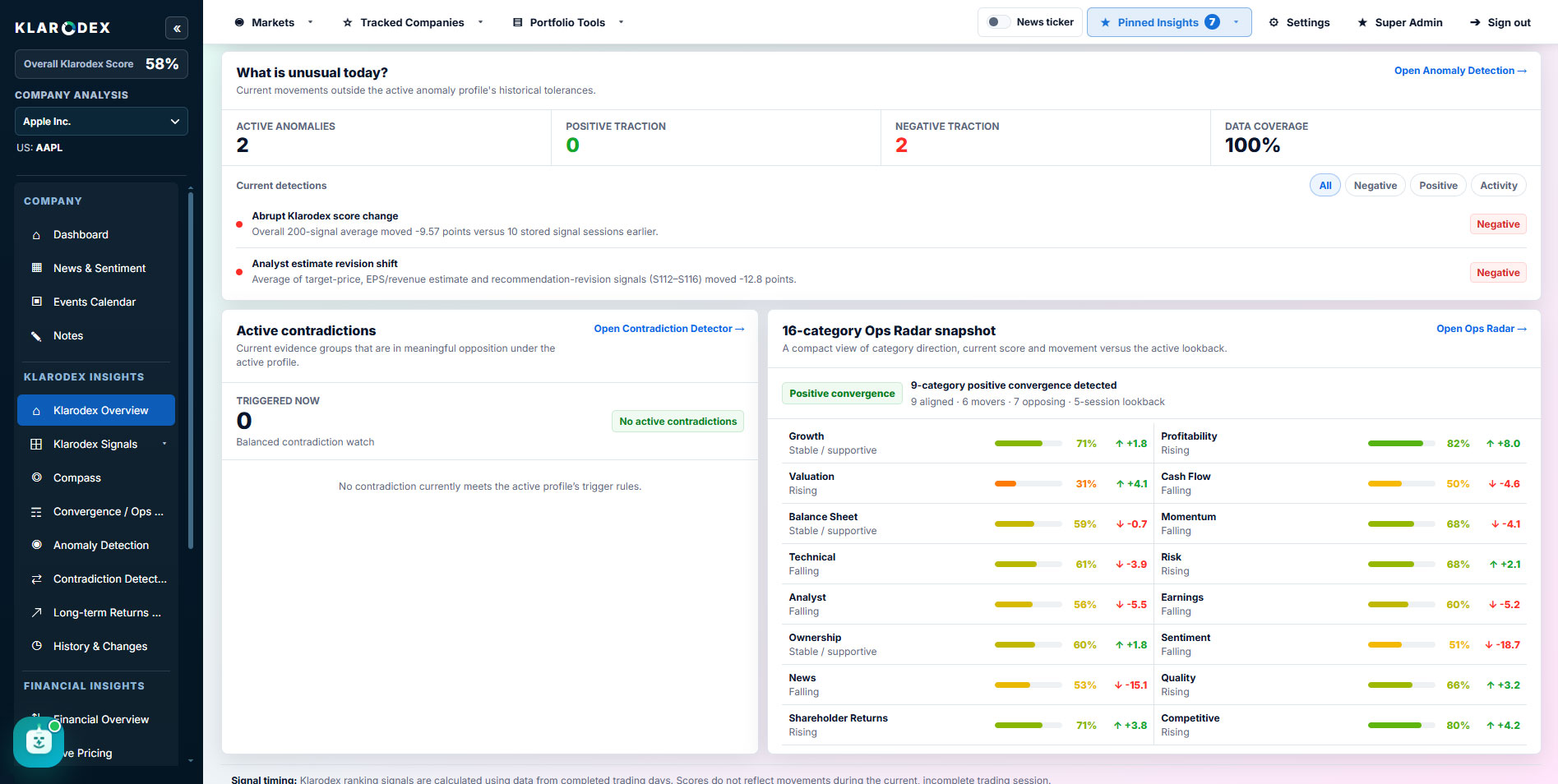Image resolution: width=1558 pixels, height=784 pixels.
Task: Click the News & Sentiment grid icon
Action: [x=36, y=268]
